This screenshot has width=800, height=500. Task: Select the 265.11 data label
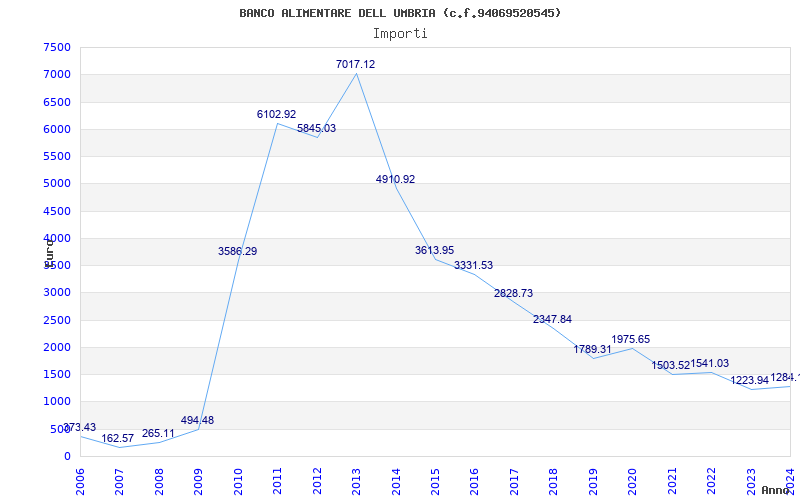(x=158, y=434)
